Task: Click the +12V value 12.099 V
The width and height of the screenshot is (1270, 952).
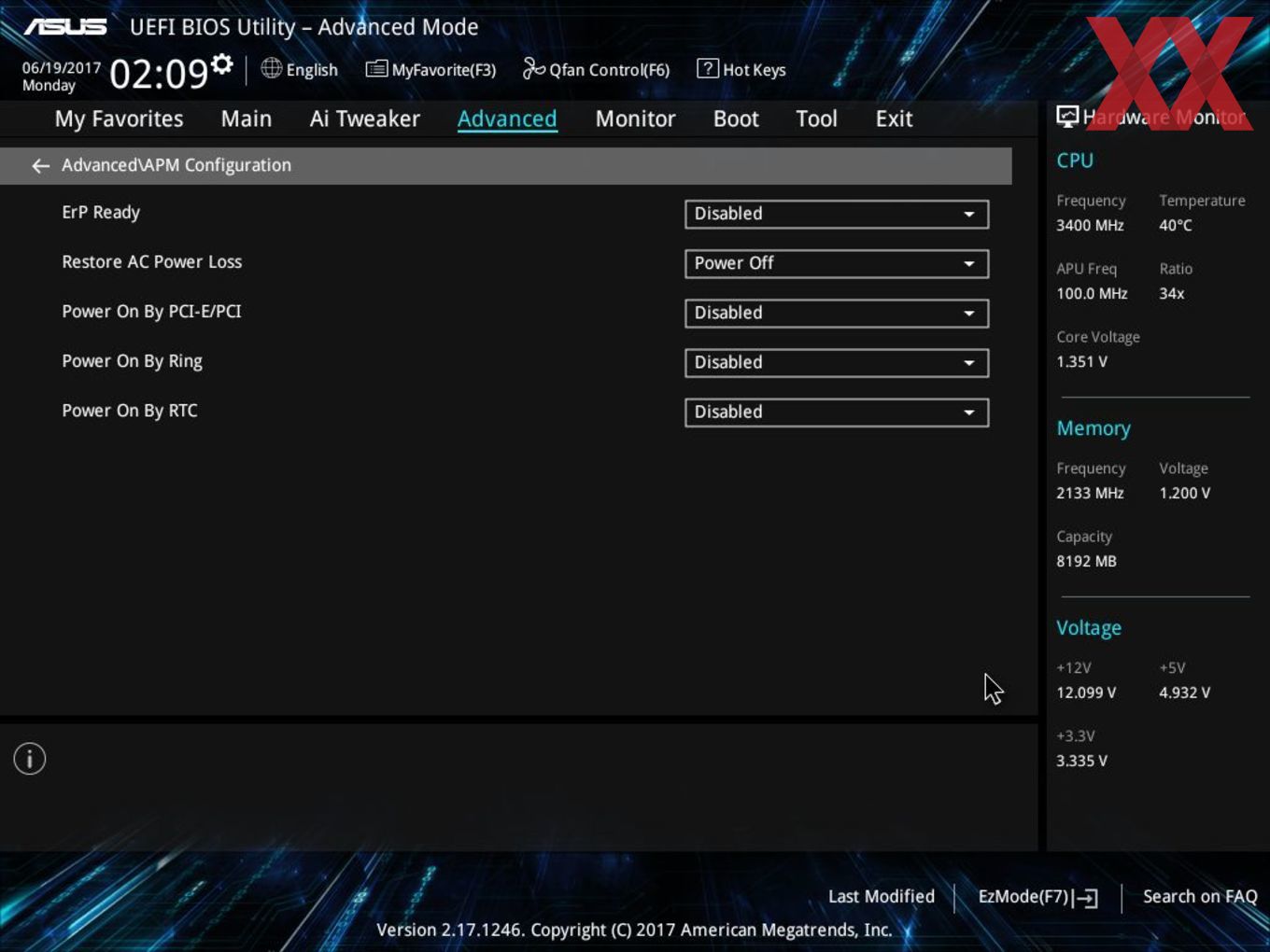Action: [x=1086, y=693]
